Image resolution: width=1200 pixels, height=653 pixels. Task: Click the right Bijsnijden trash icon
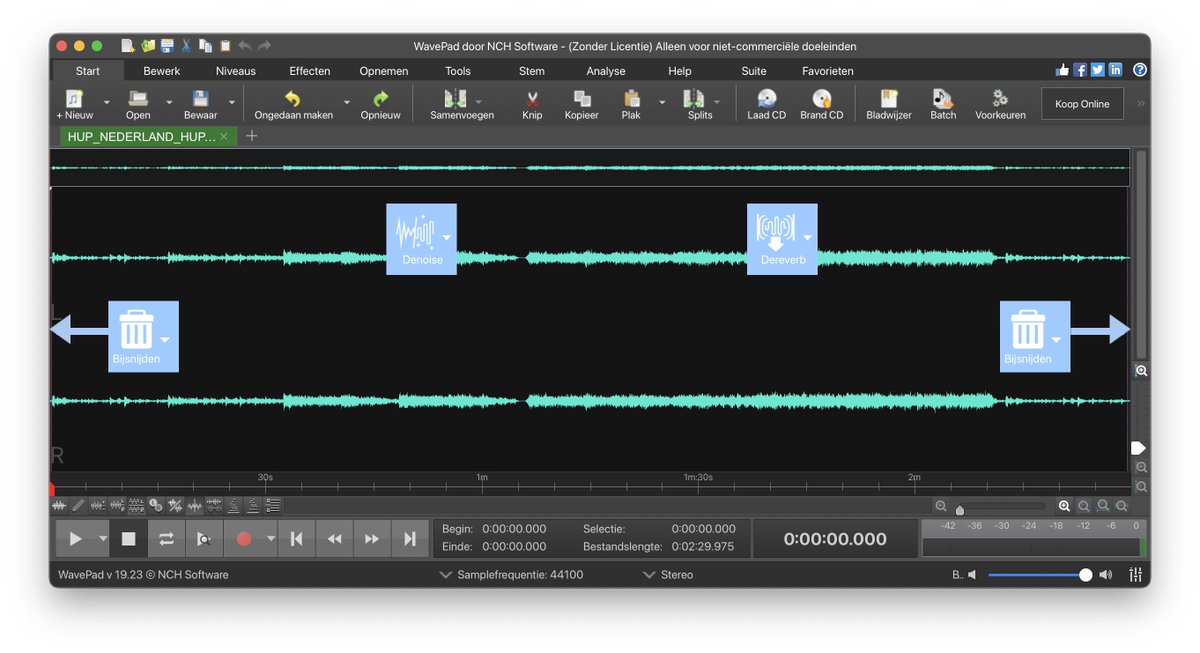tap(1028, 329)
